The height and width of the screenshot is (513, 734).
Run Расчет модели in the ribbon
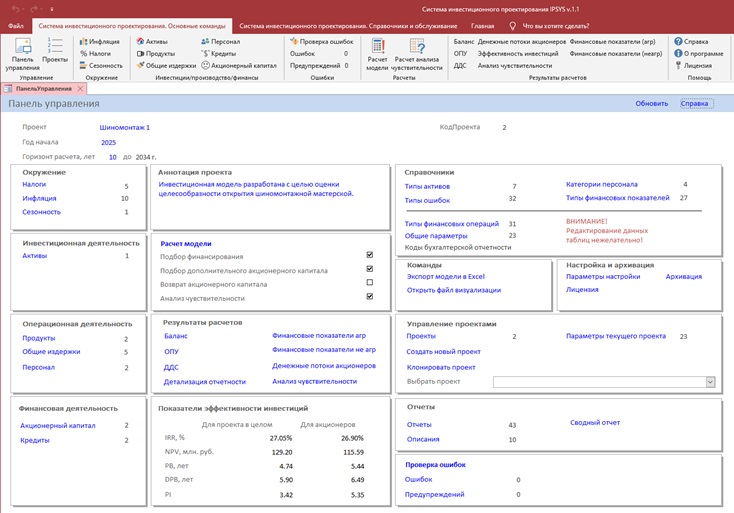[377, 52]
